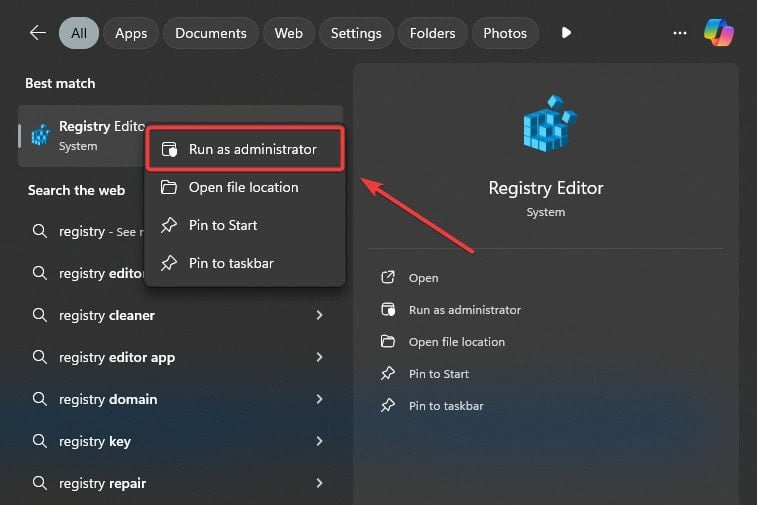
Task: Show more filters with the play arrow
Action: click(566, 33)
